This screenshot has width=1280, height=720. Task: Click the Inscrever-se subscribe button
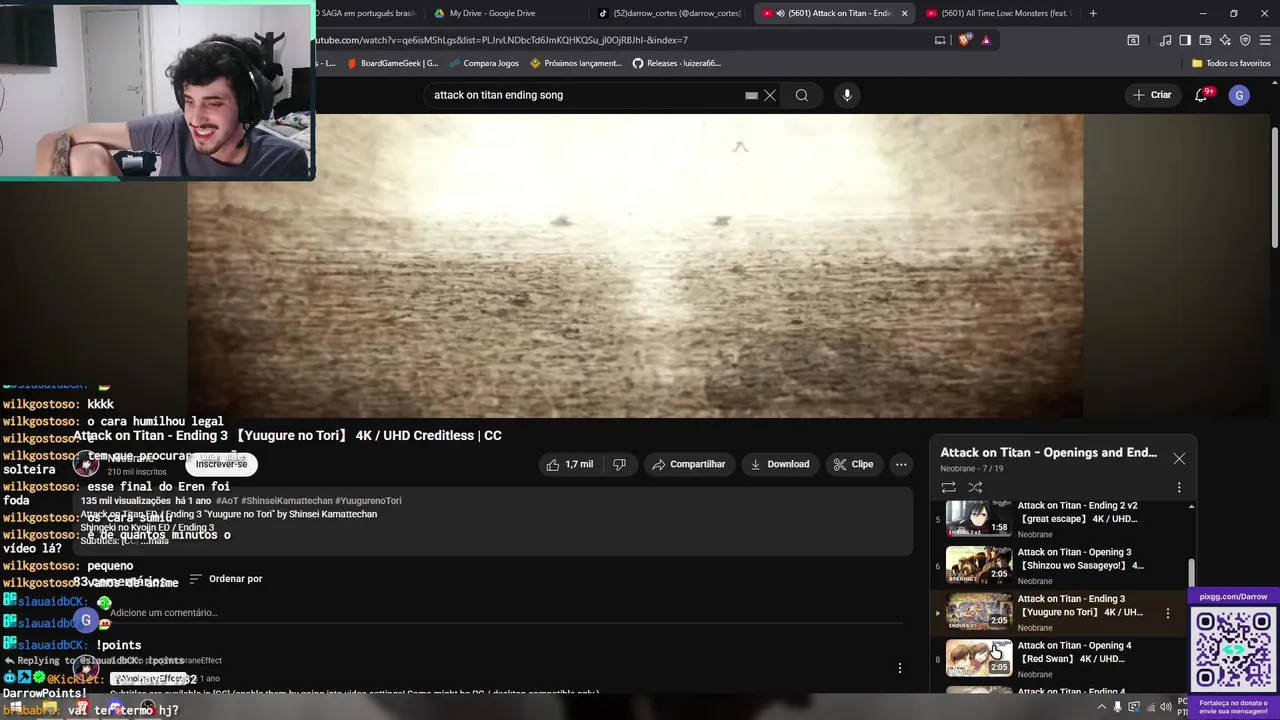(x=221, y=464)
